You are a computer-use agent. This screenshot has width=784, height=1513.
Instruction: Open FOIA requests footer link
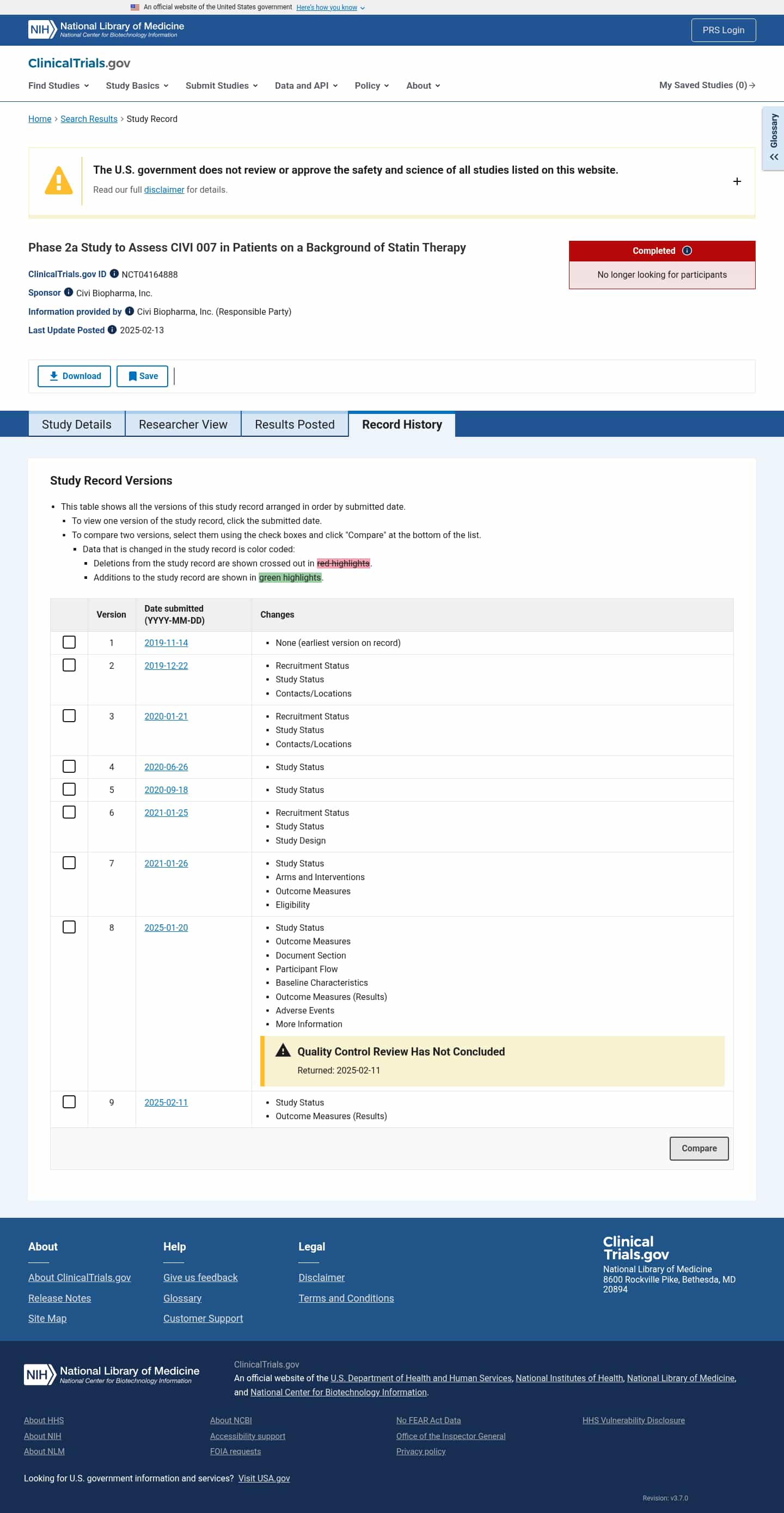235,1451
